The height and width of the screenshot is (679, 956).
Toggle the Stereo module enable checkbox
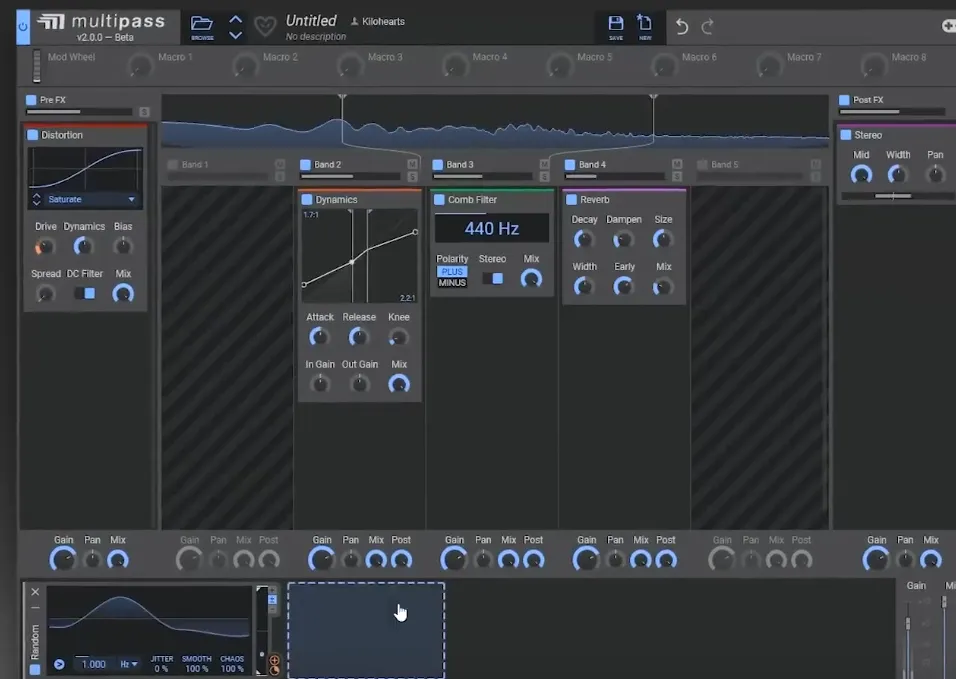[x=846, y=135]
